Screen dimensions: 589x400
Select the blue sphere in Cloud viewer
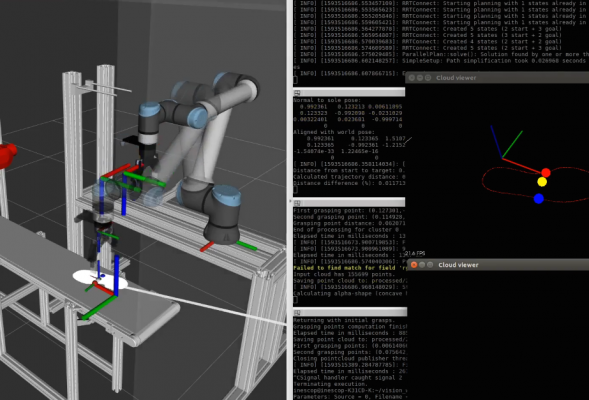[539, 198]
